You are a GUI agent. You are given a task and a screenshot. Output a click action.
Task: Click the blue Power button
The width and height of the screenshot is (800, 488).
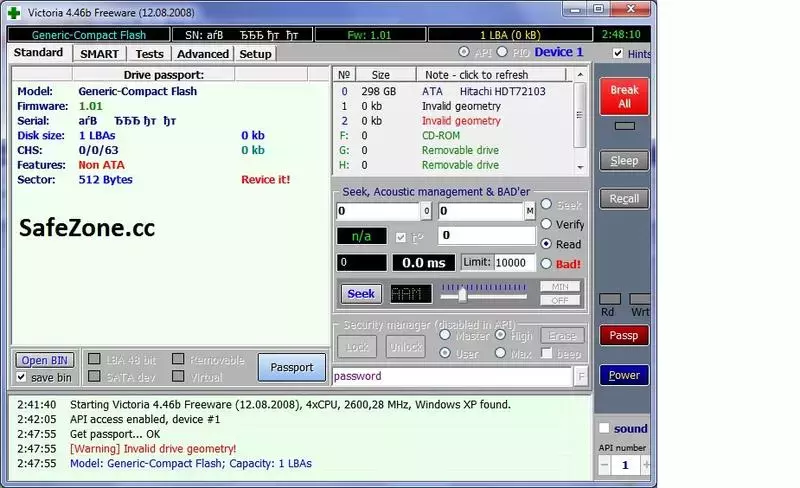[624, 375]
